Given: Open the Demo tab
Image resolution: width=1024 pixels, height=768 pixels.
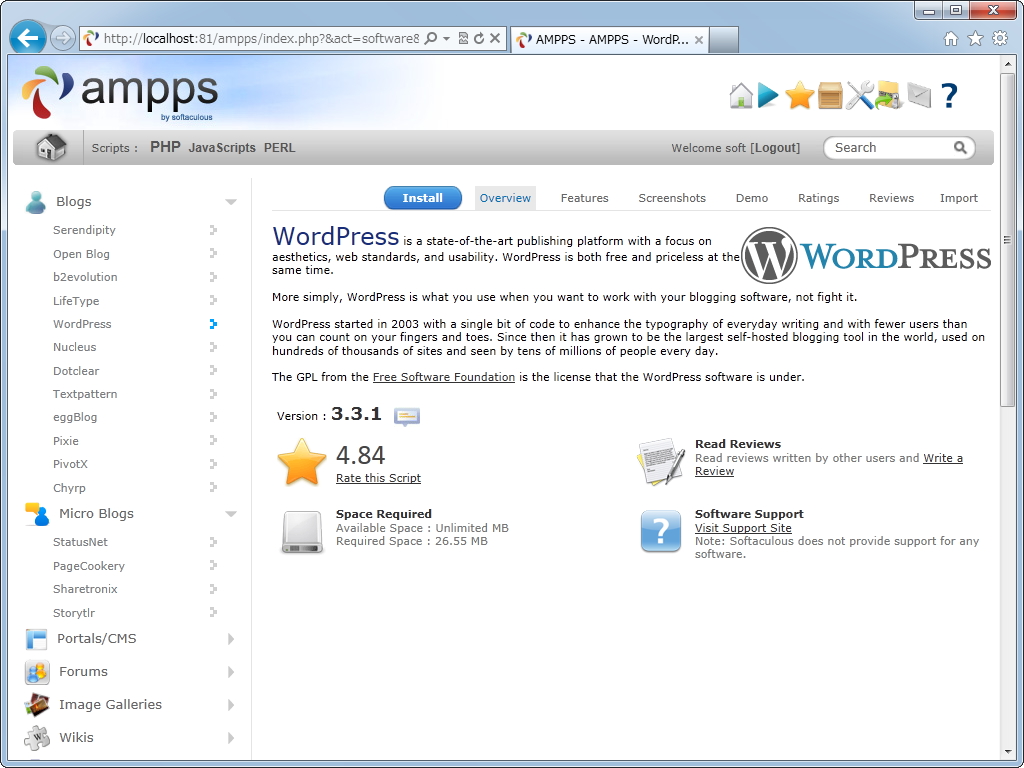Looking at the screenshot, I should click(752, 198).
